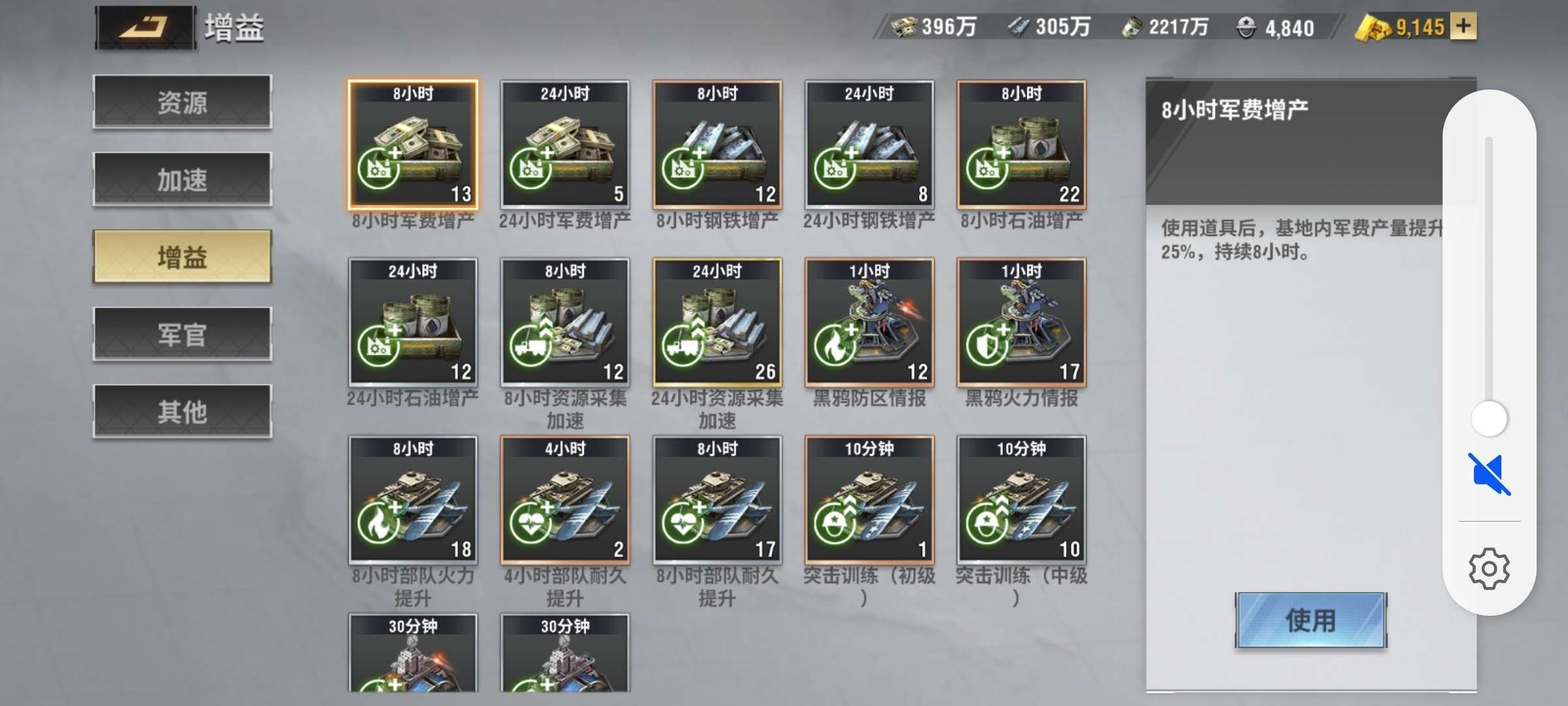
Task: Go back with the arrow button
Action: tap(145, 27)
